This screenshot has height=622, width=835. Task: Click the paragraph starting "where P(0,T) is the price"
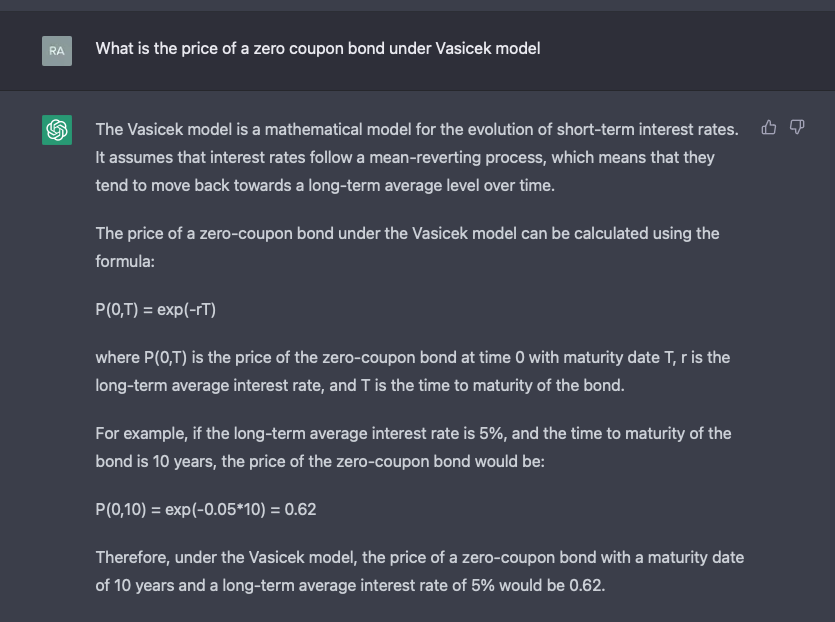(412, 371)
